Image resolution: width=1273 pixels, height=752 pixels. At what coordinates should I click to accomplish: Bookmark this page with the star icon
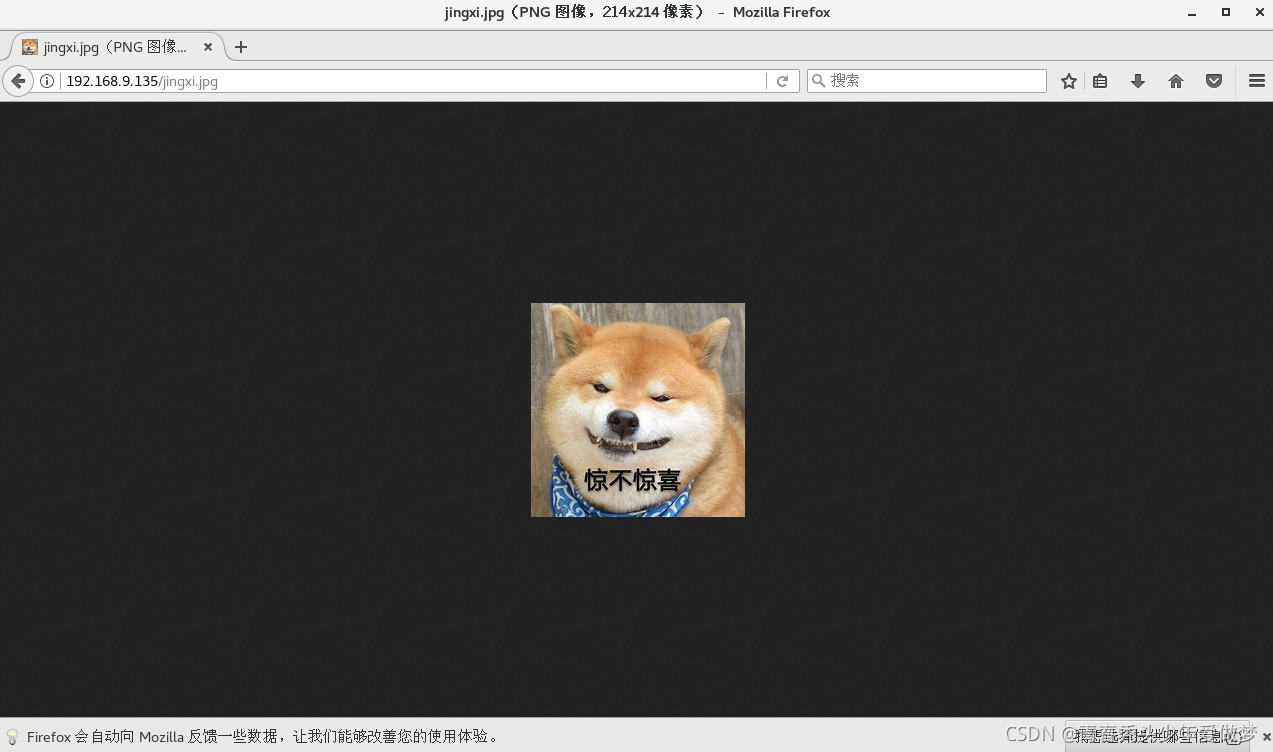[1068, 80]
